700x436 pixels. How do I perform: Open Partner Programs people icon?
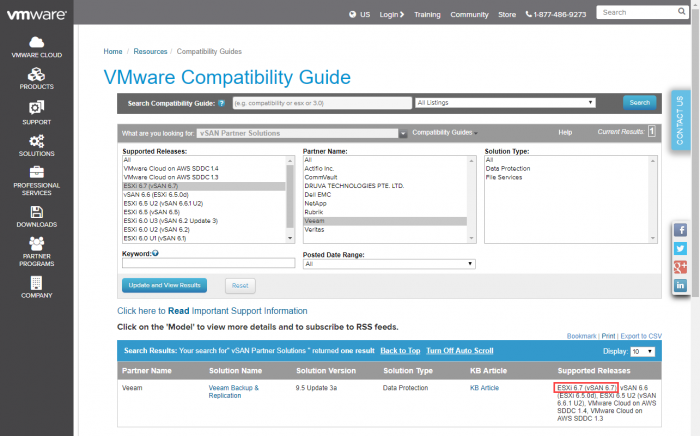click(37, 244)
